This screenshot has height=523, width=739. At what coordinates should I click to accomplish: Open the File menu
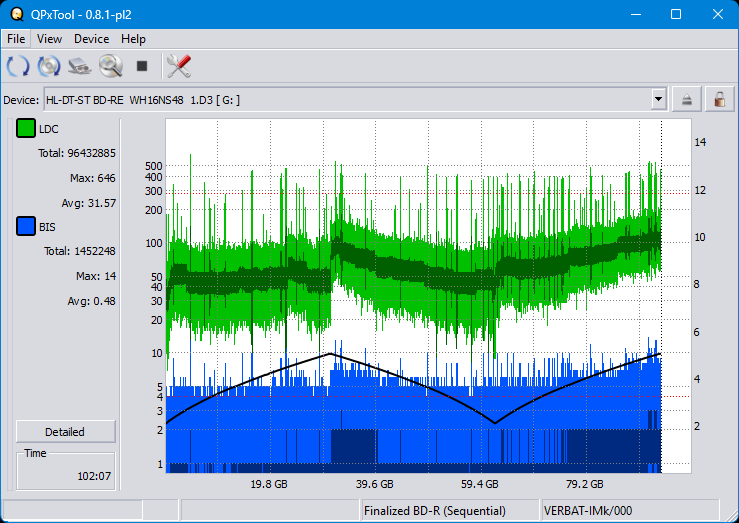pos(16,39)
